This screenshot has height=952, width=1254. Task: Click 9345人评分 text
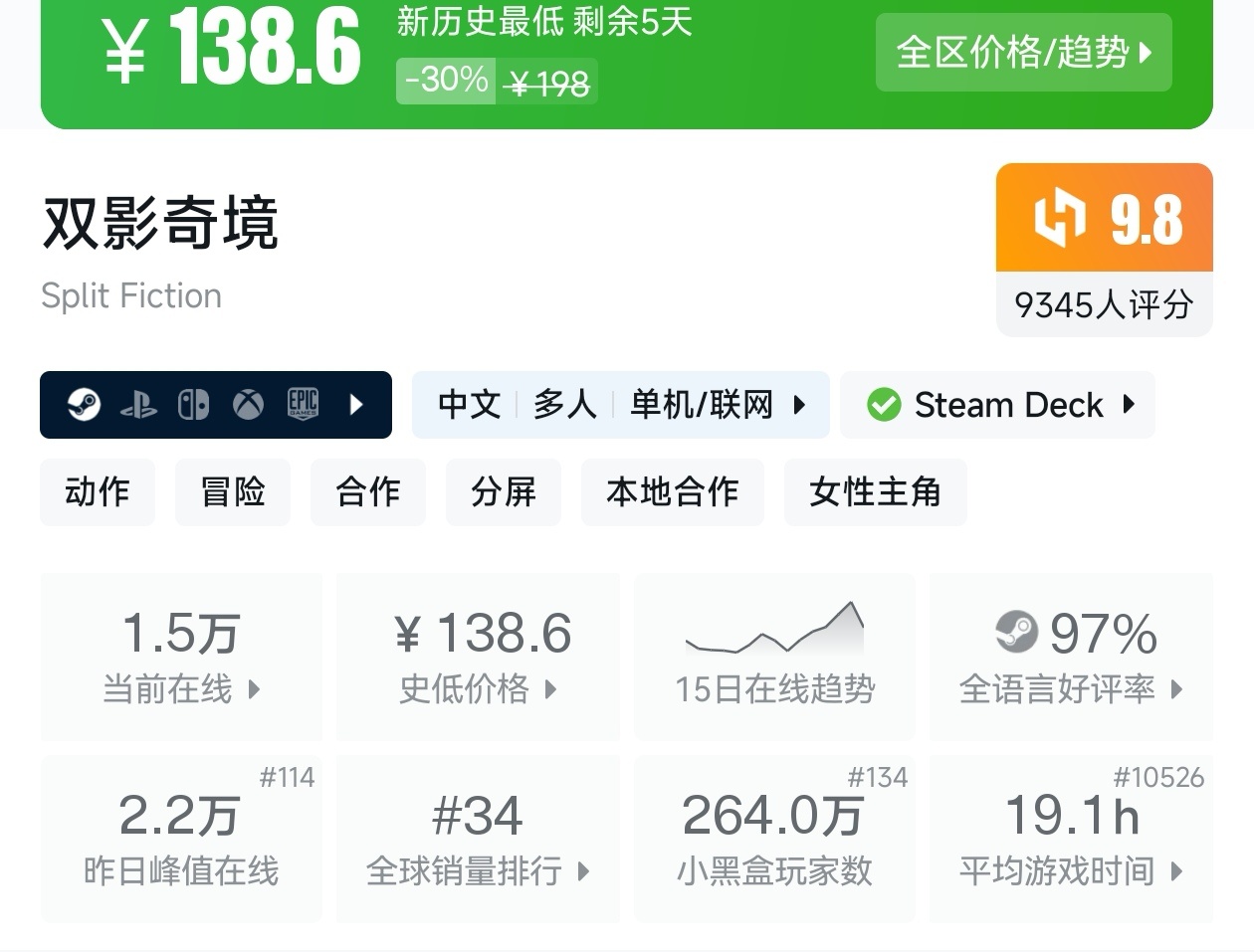pos(1104,304)
